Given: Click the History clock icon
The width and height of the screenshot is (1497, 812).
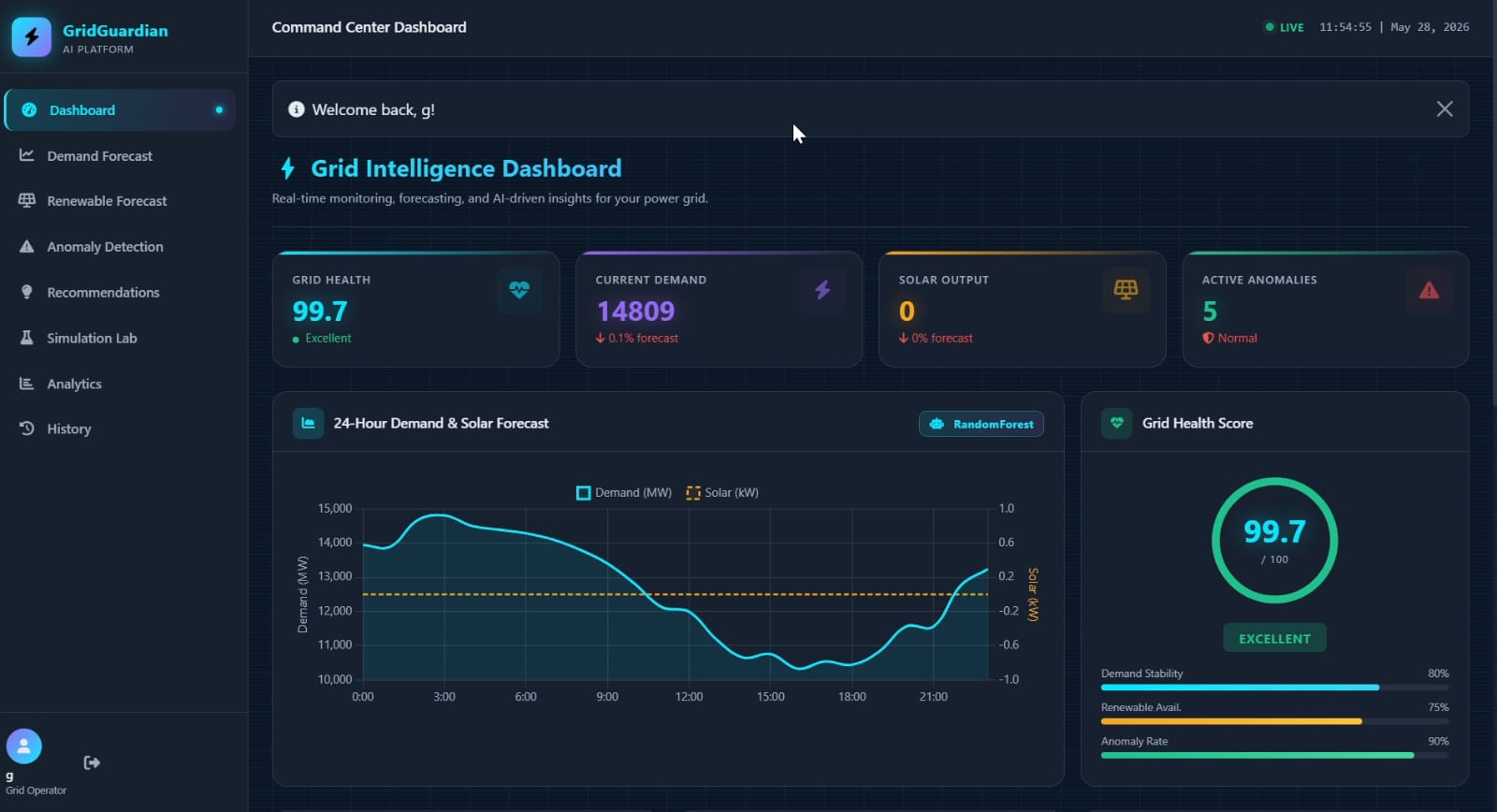Looking at the screenshot, I should (x=27, y=428).
